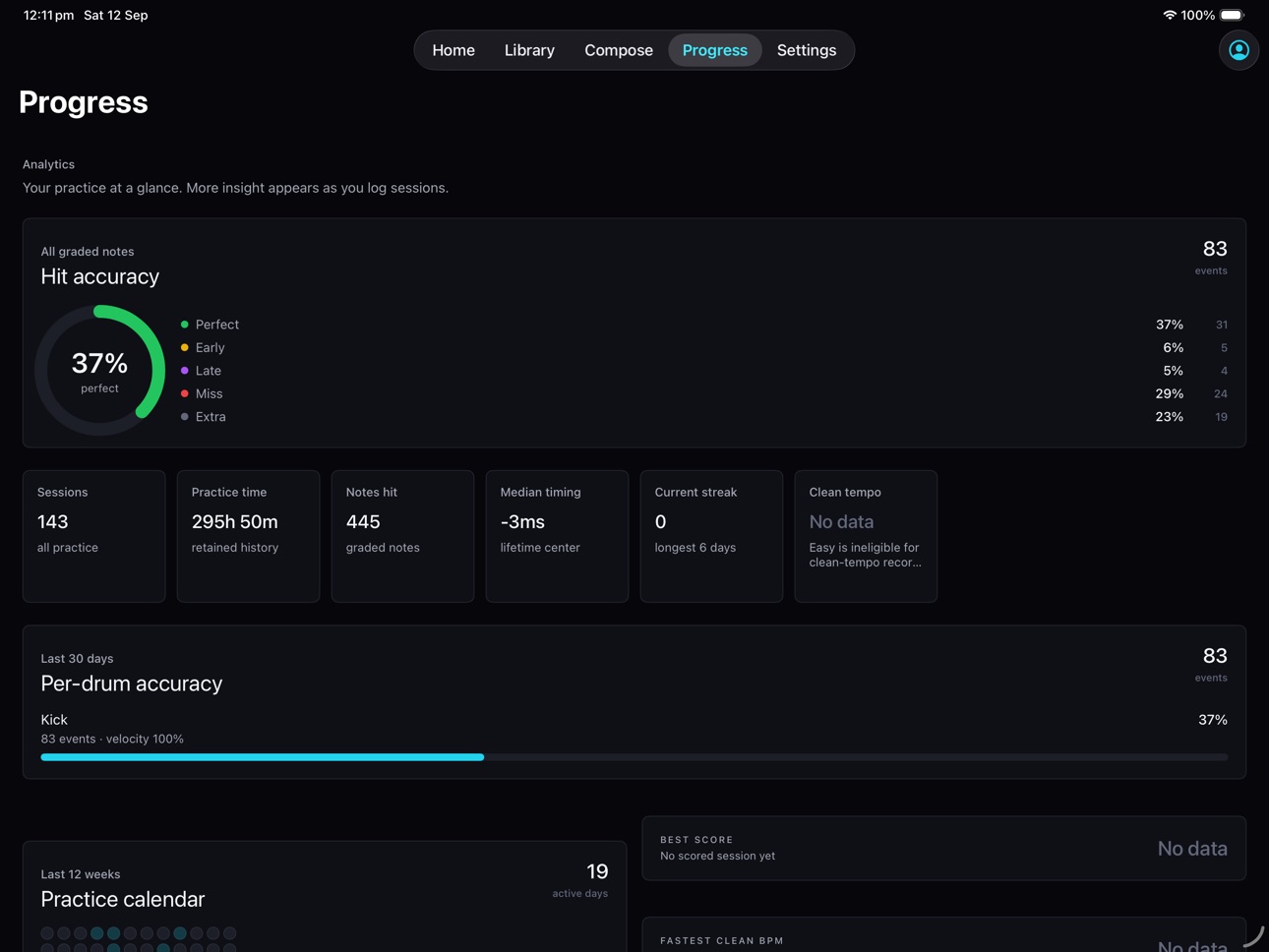Viewport: 1269px width, 952px height.
Task: Click the Kick drum label
Action: [54, 720]
